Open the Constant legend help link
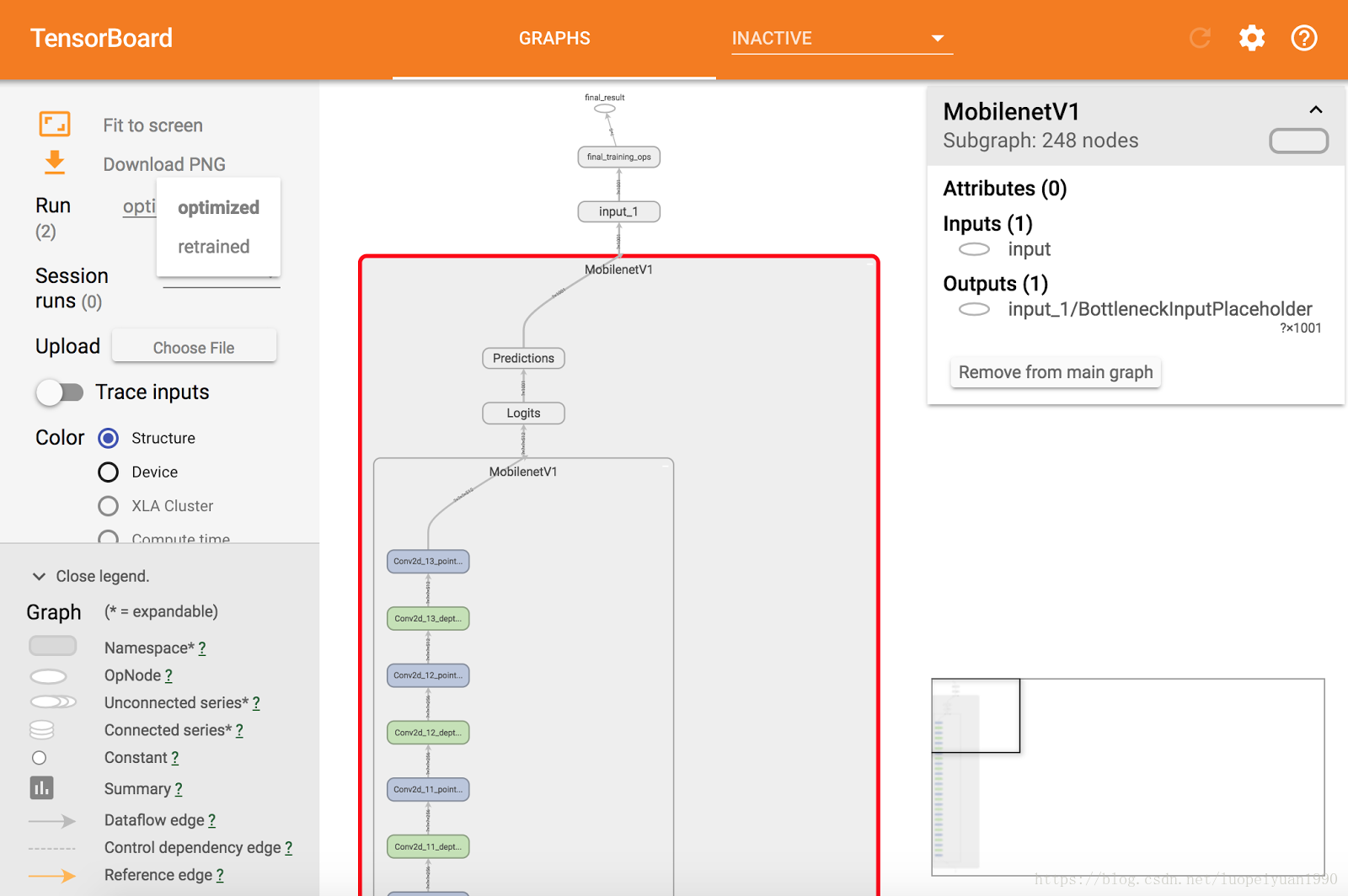Image resolution: width=1348 pixels, height=896 pixels. (175, 758)
